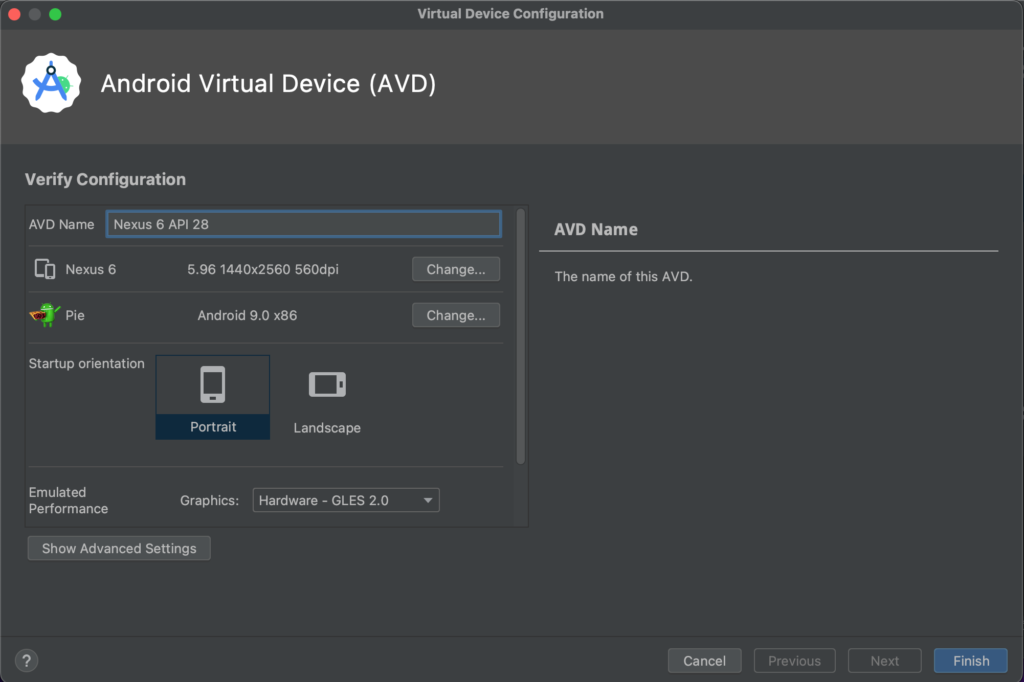Click the Next button
The image size is (1024, 682).
point(884,660)
